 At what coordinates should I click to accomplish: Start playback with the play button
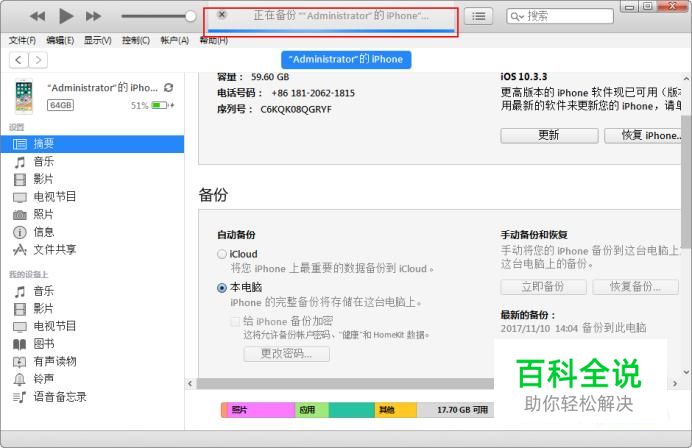[66, 16]
